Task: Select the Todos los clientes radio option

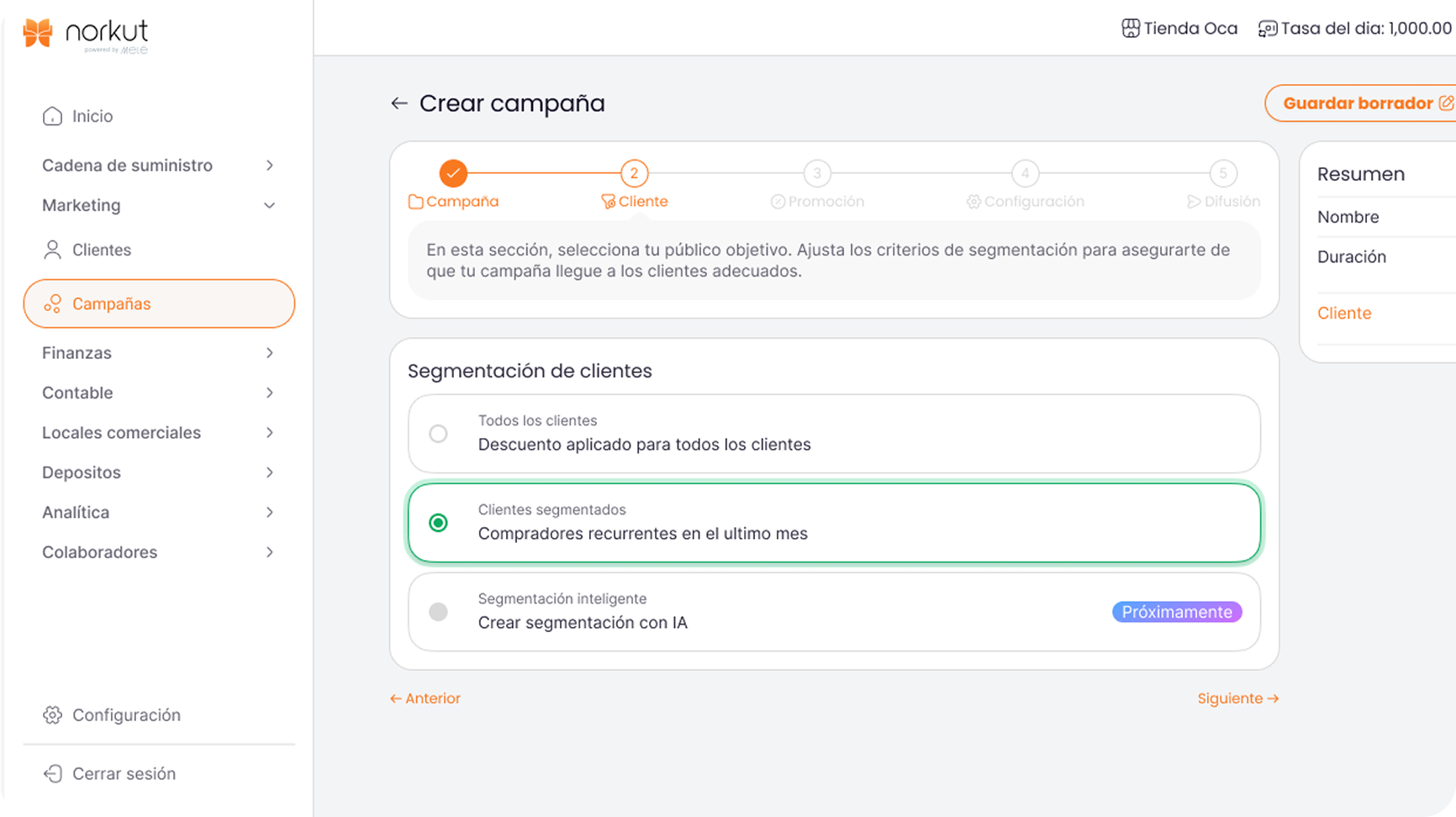Action: pyautogui.click(x=438, y=434)
